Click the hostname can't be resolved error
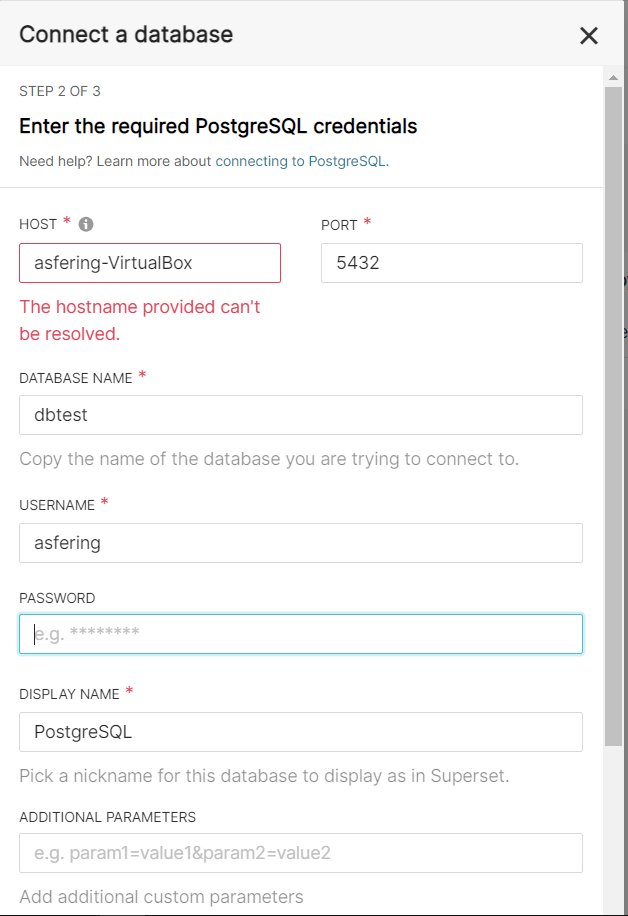 (x=139, y=320)
